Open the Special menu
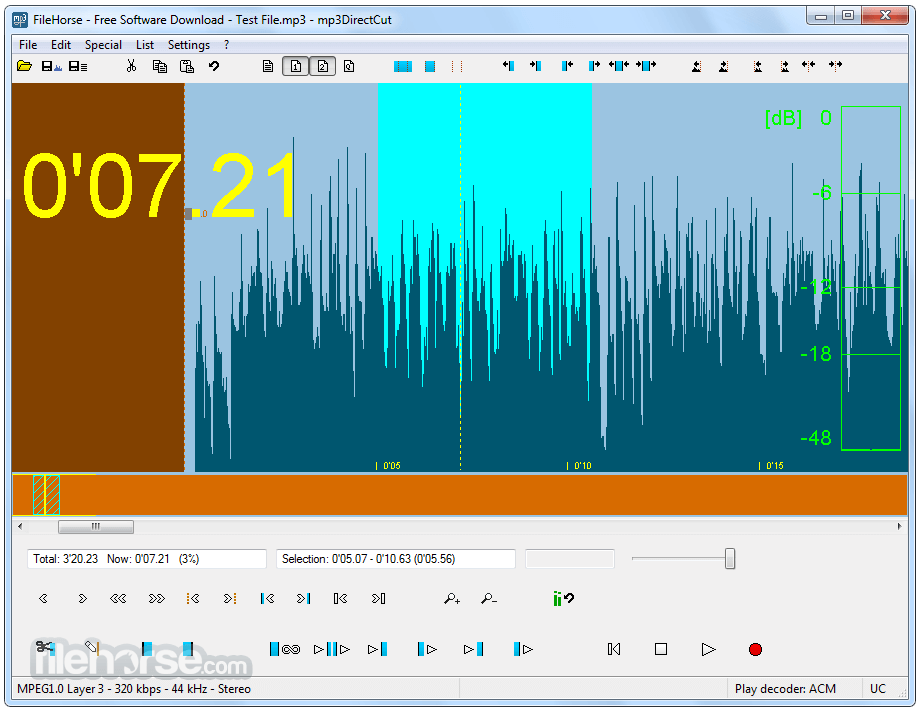This screenshot has width=920, height=710. click(x=103, y=45)
